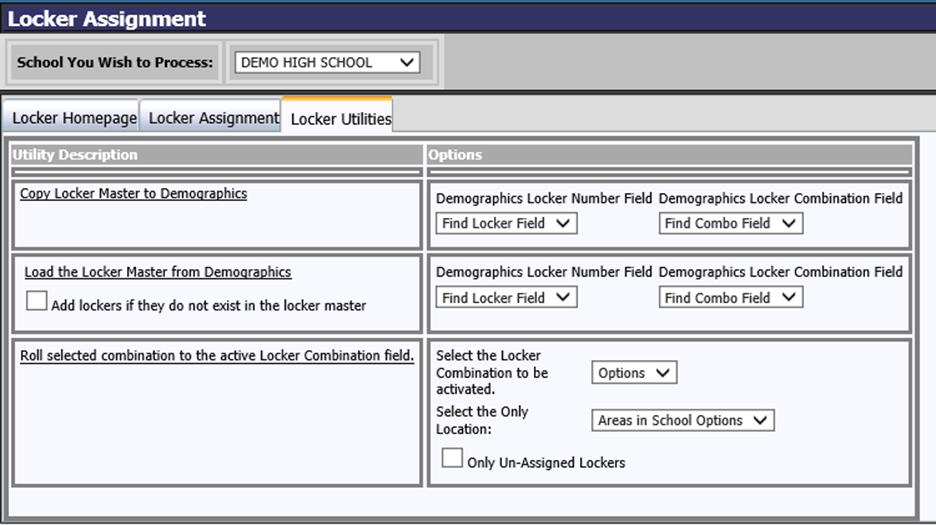
Task: Click the School You Wish to Process label
Action: pyautogui.click(x=115, y=62)
